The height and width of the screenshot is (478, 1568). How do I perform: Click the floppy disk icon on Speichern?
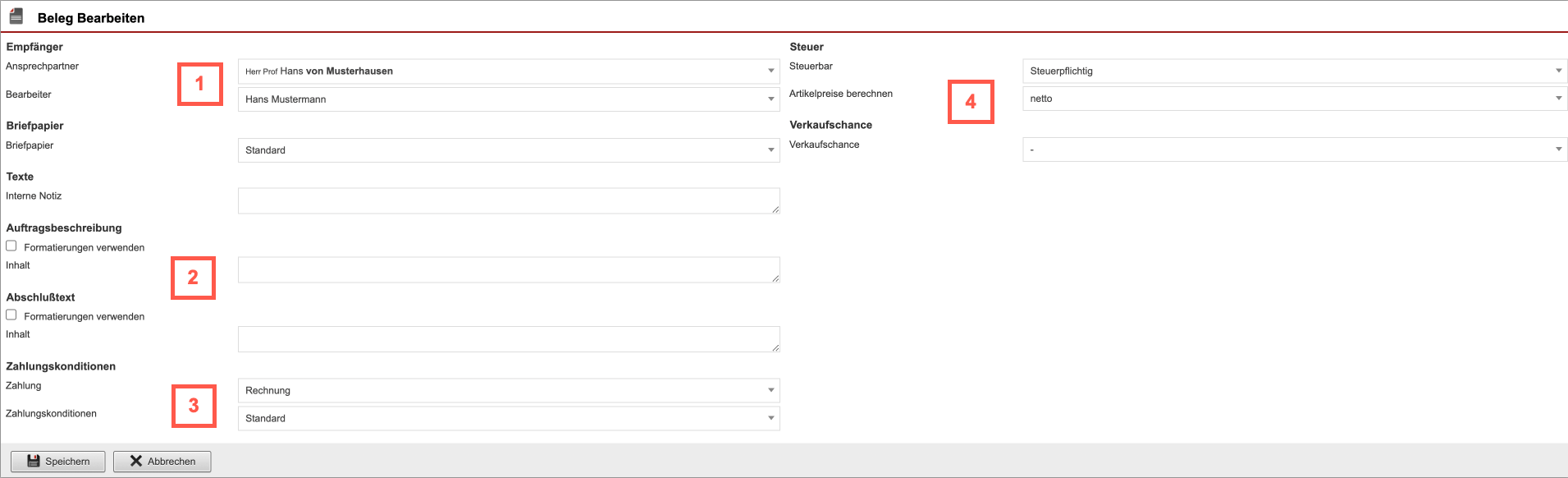[x=34, y=461]
